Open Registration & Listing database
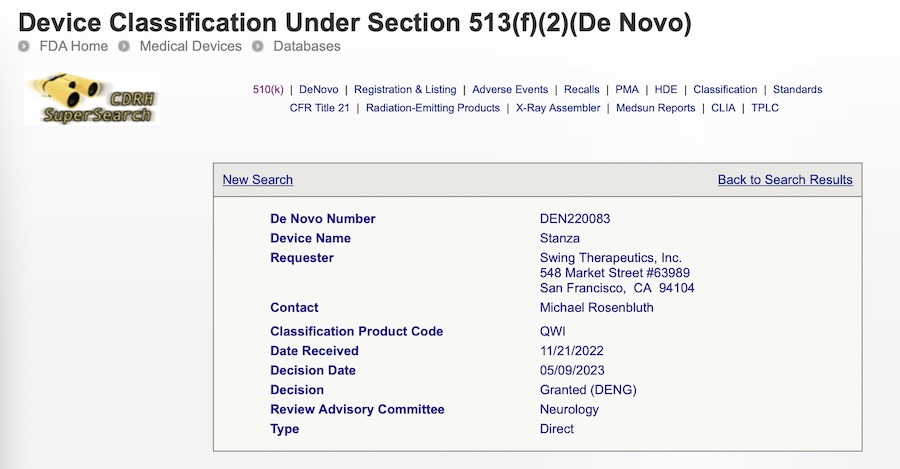Screen dimensions: 900x469 [405, 89]
